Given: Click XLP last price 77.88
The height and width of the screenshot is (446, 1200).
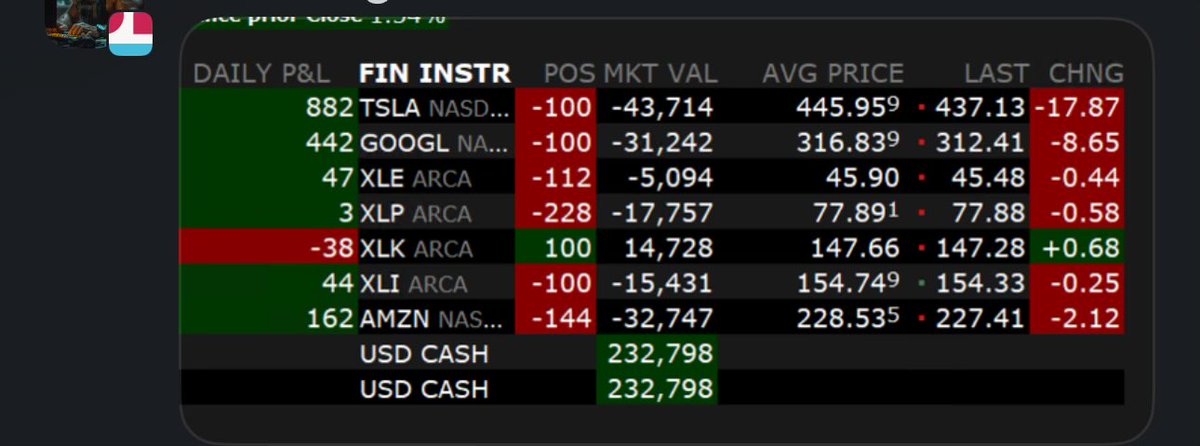Looking at the screenshot, I should (990, 212).
